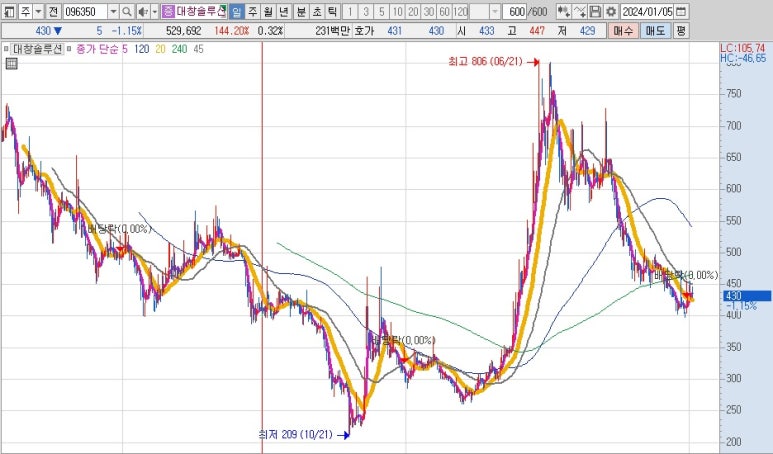
Task: Click the 231백만 trading value
Action: tap(332, 31)
